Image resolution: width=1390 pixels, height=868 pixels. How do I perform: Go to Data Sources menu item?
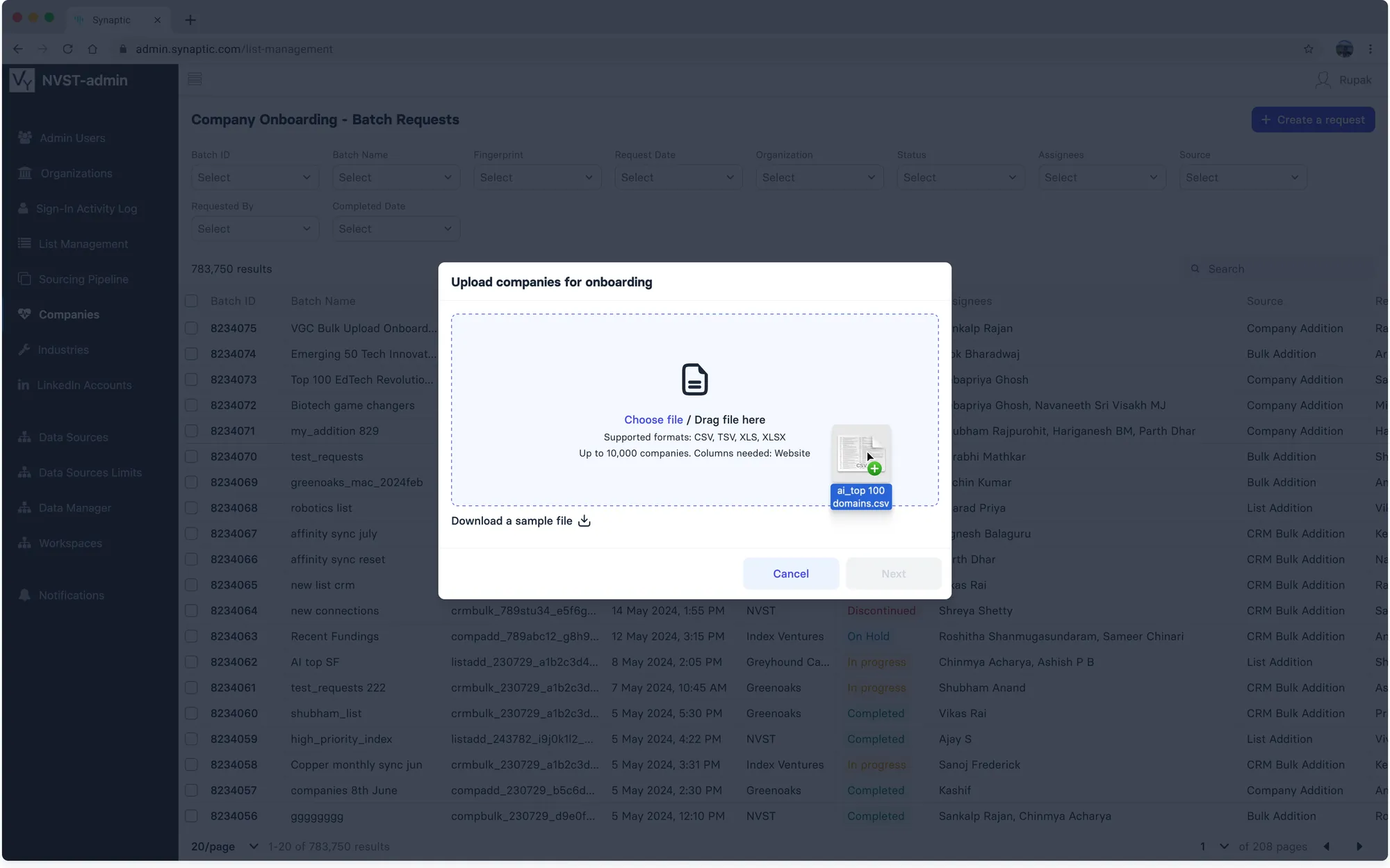[x=74, y=437]
